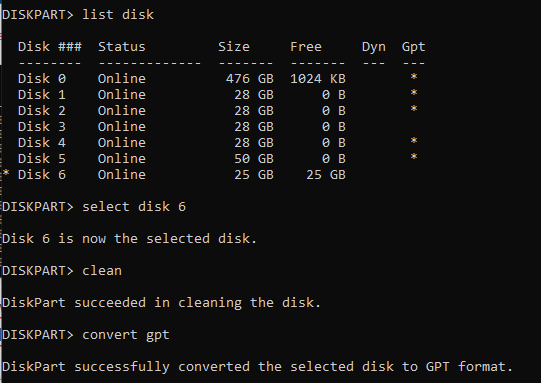
Task: Click the 476 GB size value
Action: (x=250, y=79)
